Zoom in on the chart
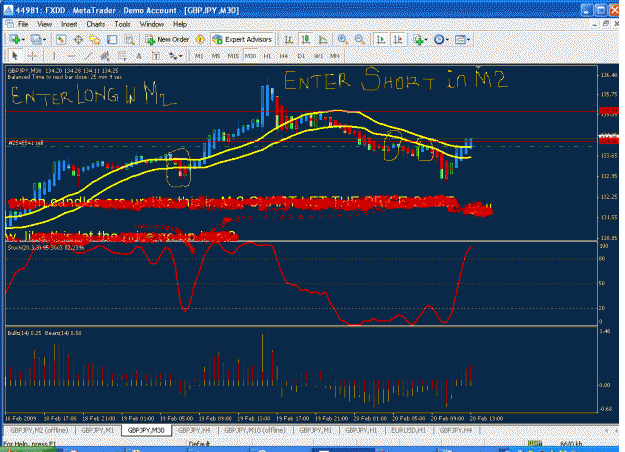 342,39
